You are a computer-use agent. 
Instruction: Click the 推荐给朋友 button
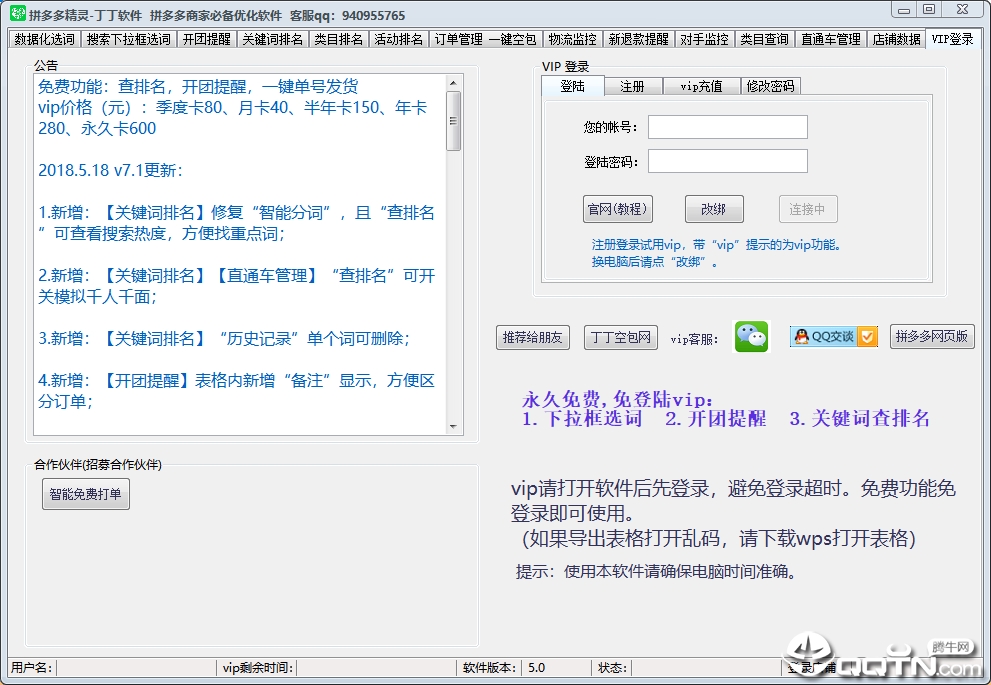pyautogui.click(x=533, y=337)
